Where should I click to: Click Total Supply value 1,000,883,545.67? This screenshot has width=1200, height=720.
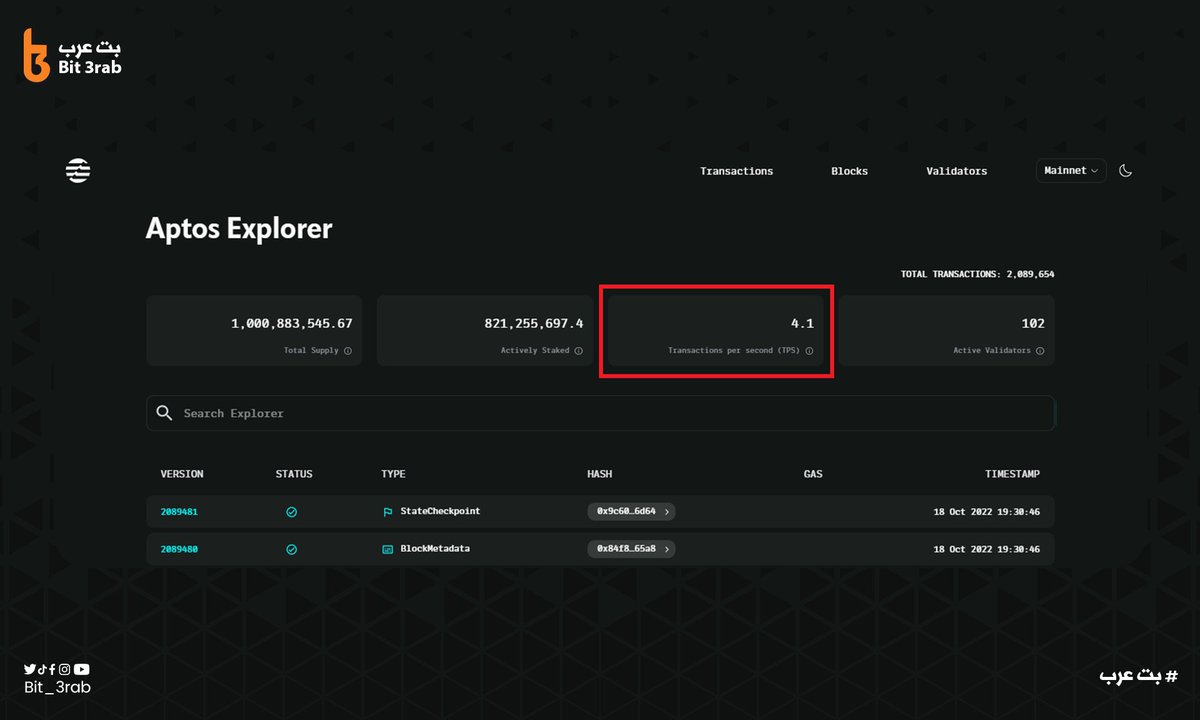pyautogui.click(x=291, y=324)
